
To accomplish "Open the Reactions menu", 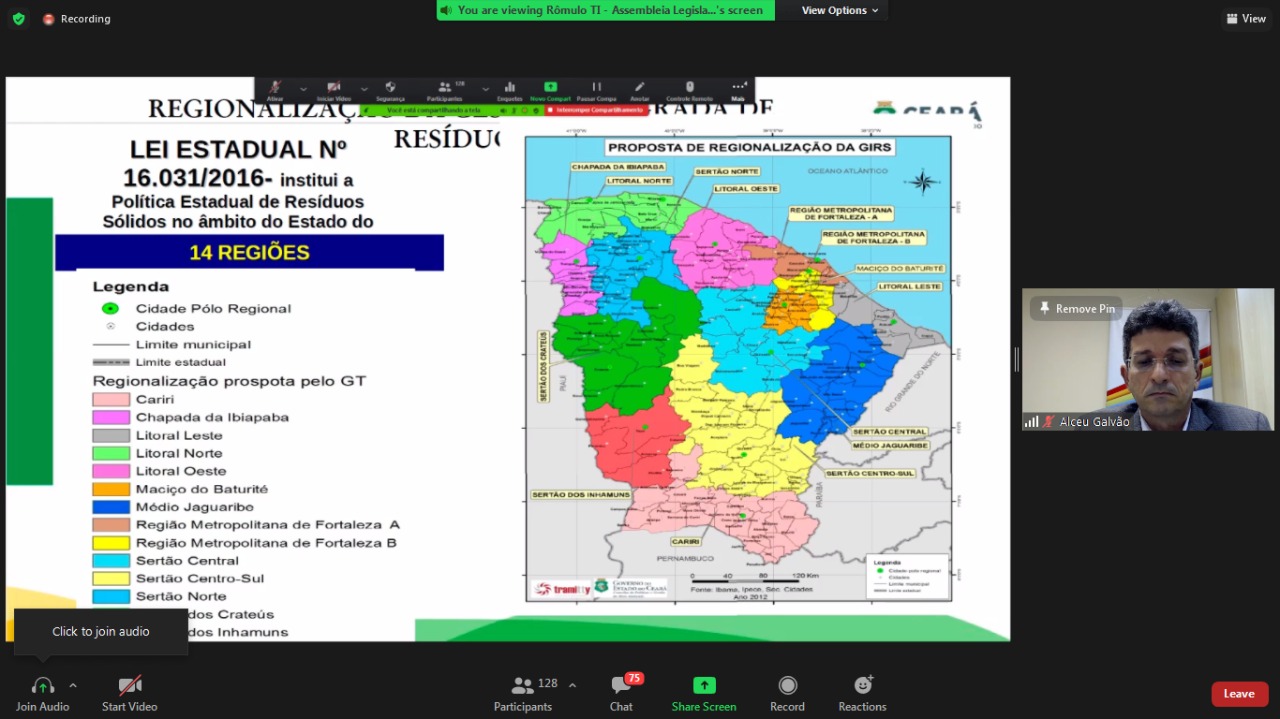I will tap(862, 693).
